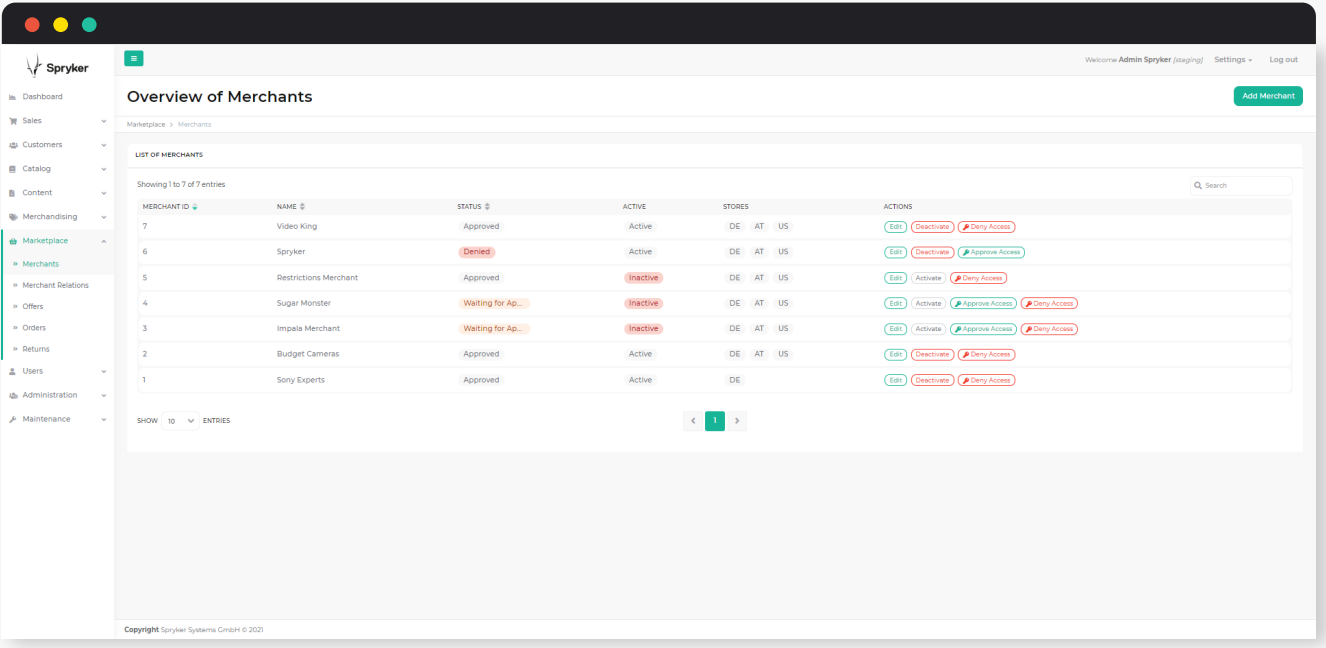Click the Merchandising tag icon
This screenshot has height=648, width=1326.
coord(12,217)
